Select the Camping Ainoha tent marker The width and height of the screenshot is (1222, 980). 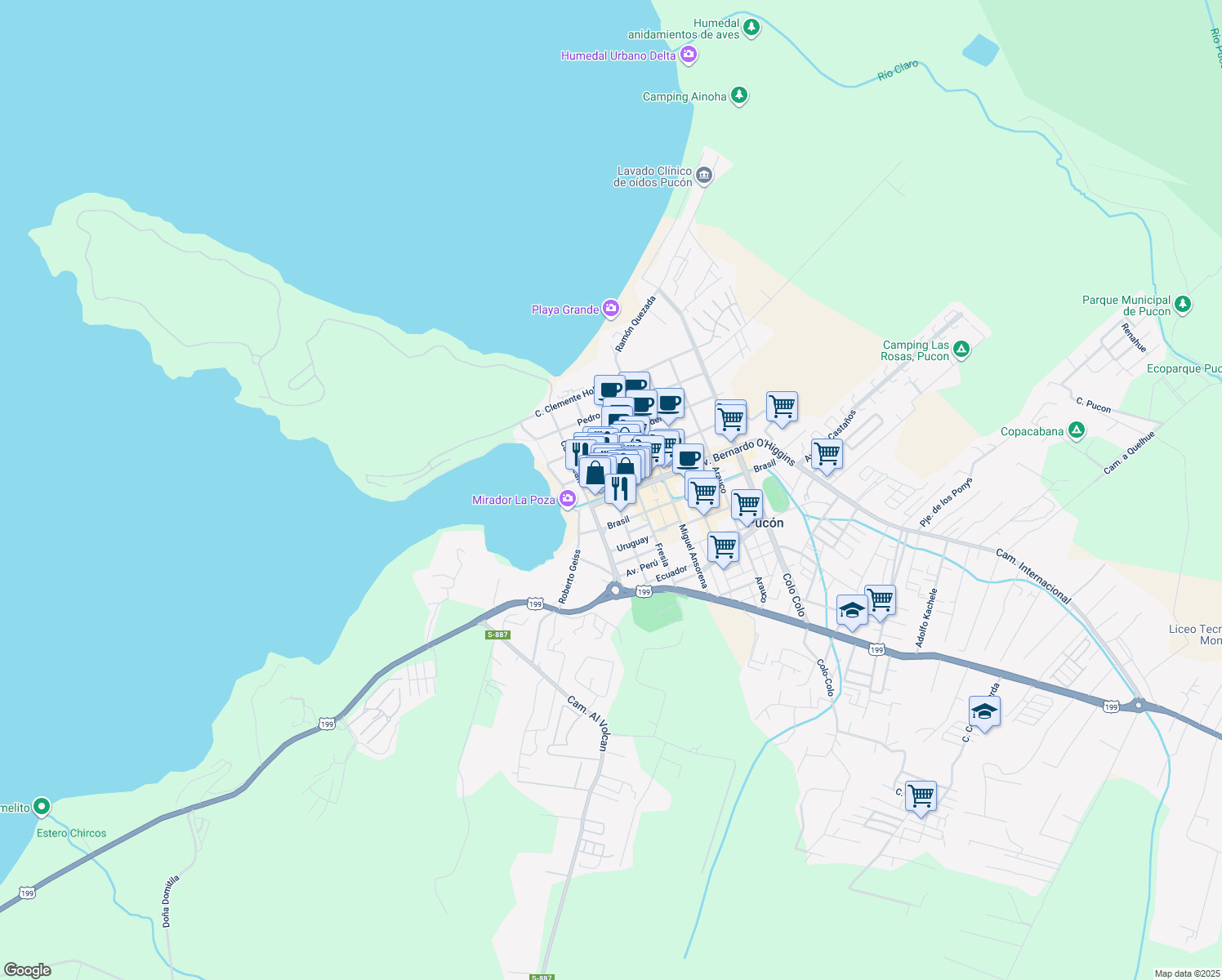click(x=738, y=96)
